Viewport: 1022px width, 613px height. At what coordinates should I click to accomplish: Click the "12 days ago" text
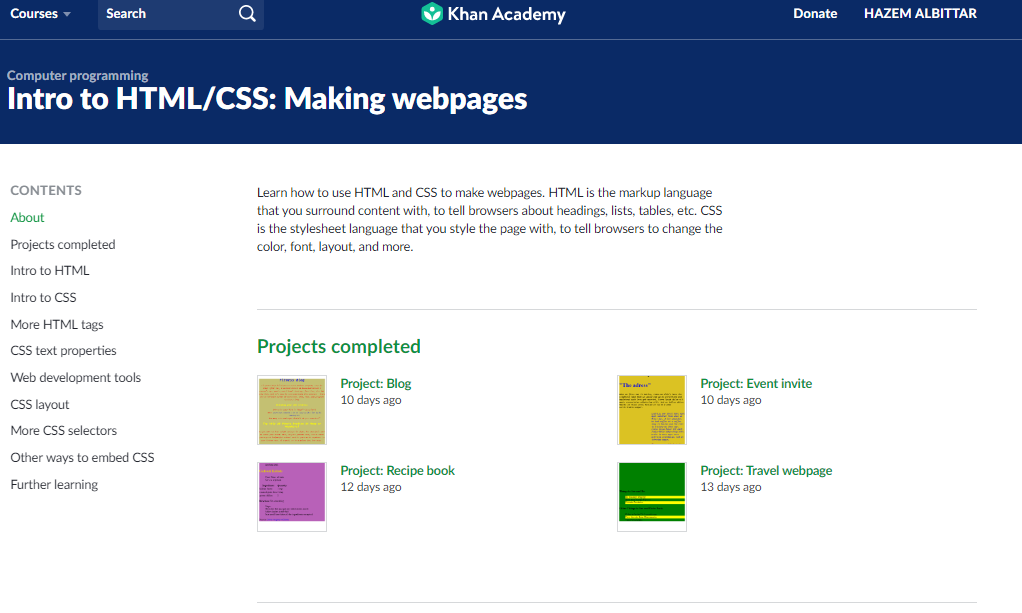pyautogui.click(x=371, y=487)
